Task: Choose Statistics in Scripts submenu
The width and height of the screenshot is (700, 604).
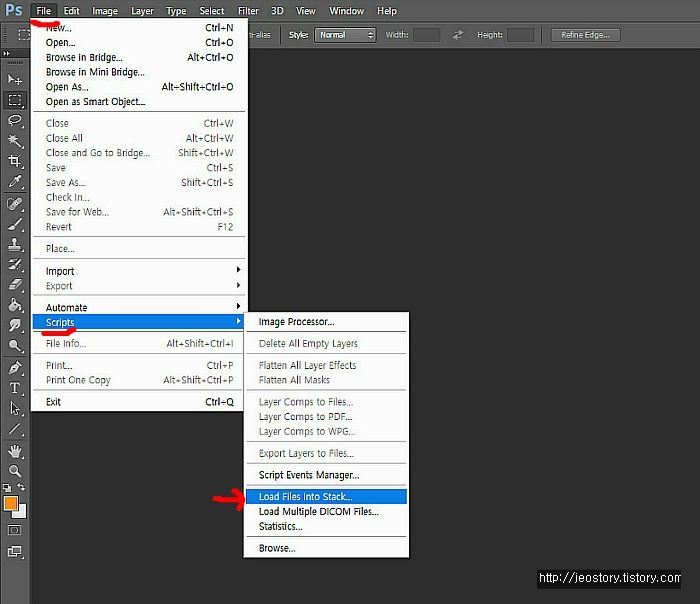Action: coord(326,526)
